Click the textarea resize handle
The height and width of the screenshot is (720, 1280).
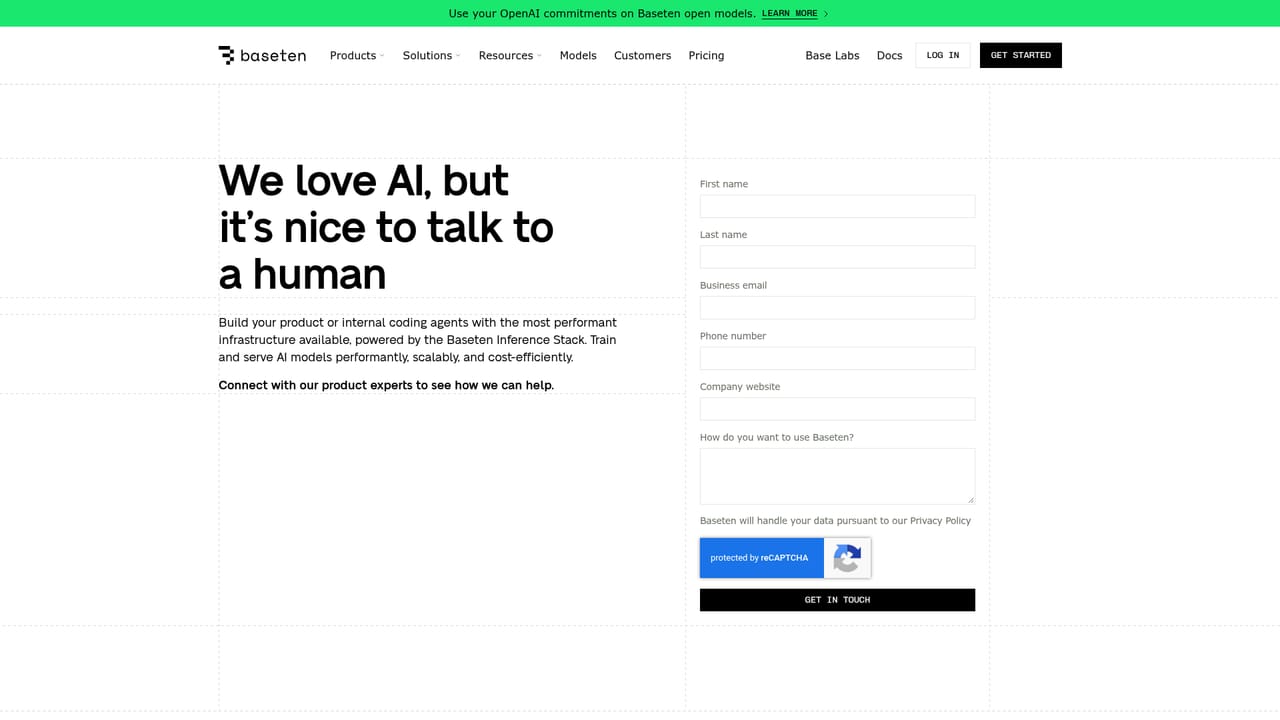click(x=970, y=499)
